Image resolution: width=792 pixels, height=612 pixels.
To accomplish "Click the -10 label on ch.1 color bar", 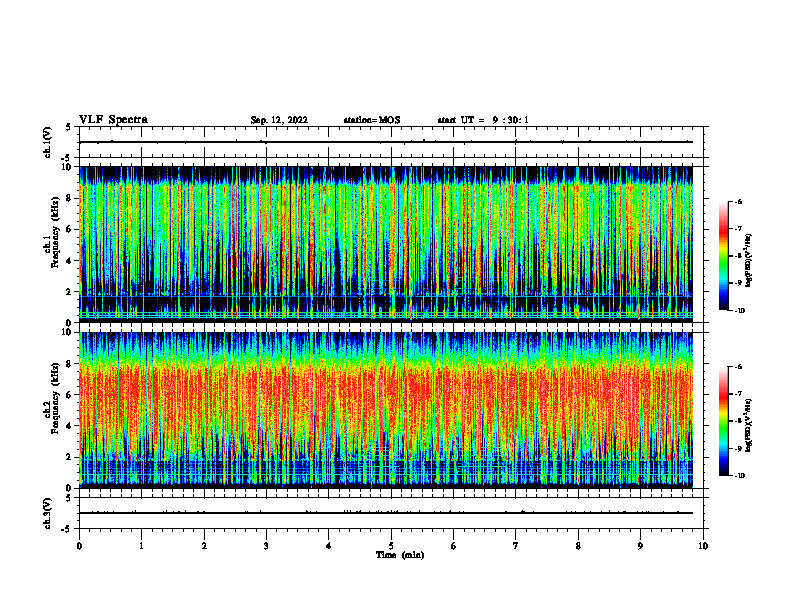I will [740, 311].
